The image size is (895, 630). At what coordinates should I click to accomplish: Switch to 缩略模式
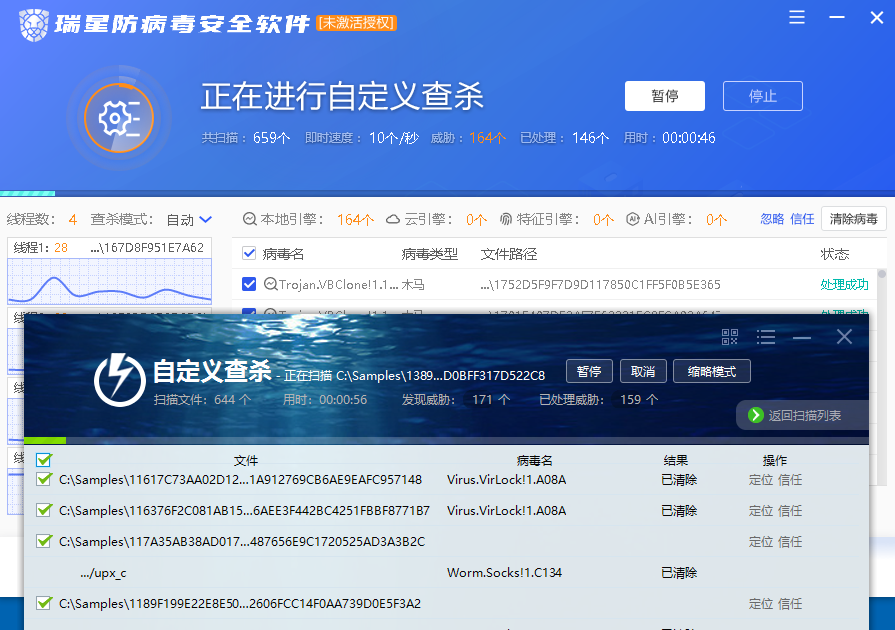712,371
